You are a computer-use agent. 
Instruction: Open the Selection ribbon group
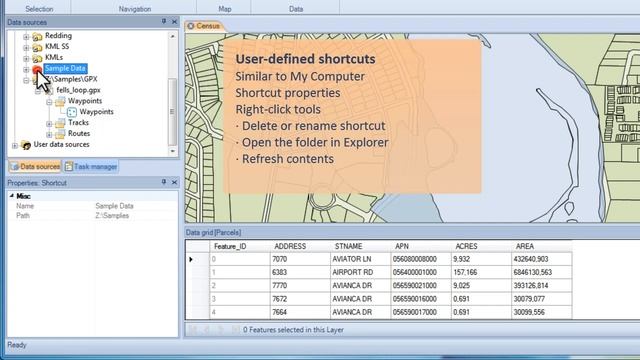39,9
